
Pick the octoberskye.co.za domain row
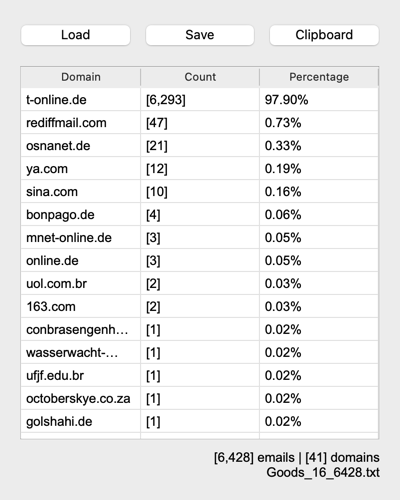pos(200,399)
